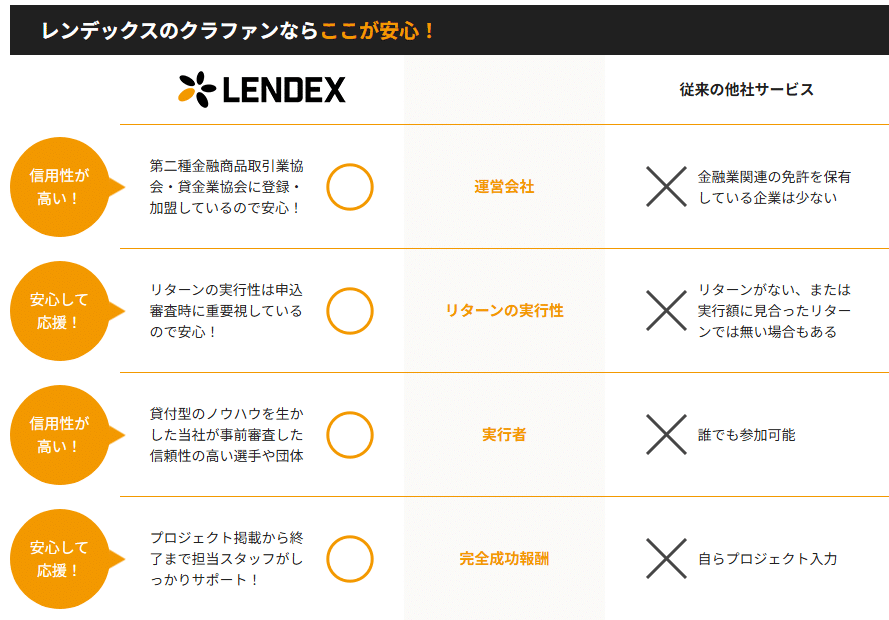Click the 実行者 label in the center column
This screenshot has width=889, height=620.
tap(504, 435)
